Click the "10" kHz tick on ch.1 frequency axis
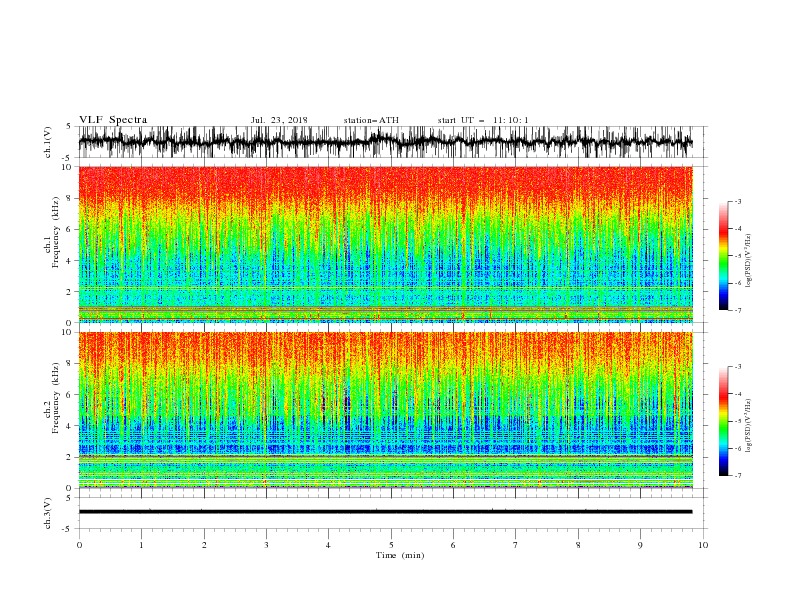The height and width of the screenshot is (612, 792). [67, 167]
